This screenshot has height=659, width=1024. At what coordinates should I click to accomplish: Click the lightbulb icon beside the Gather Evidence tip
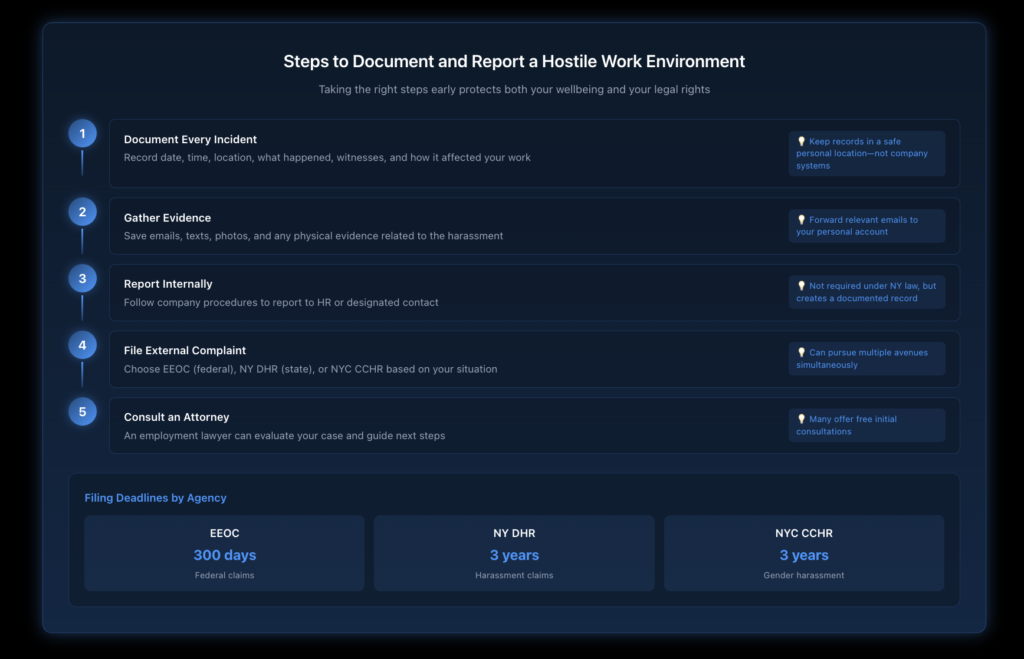(x=800, y=220)
